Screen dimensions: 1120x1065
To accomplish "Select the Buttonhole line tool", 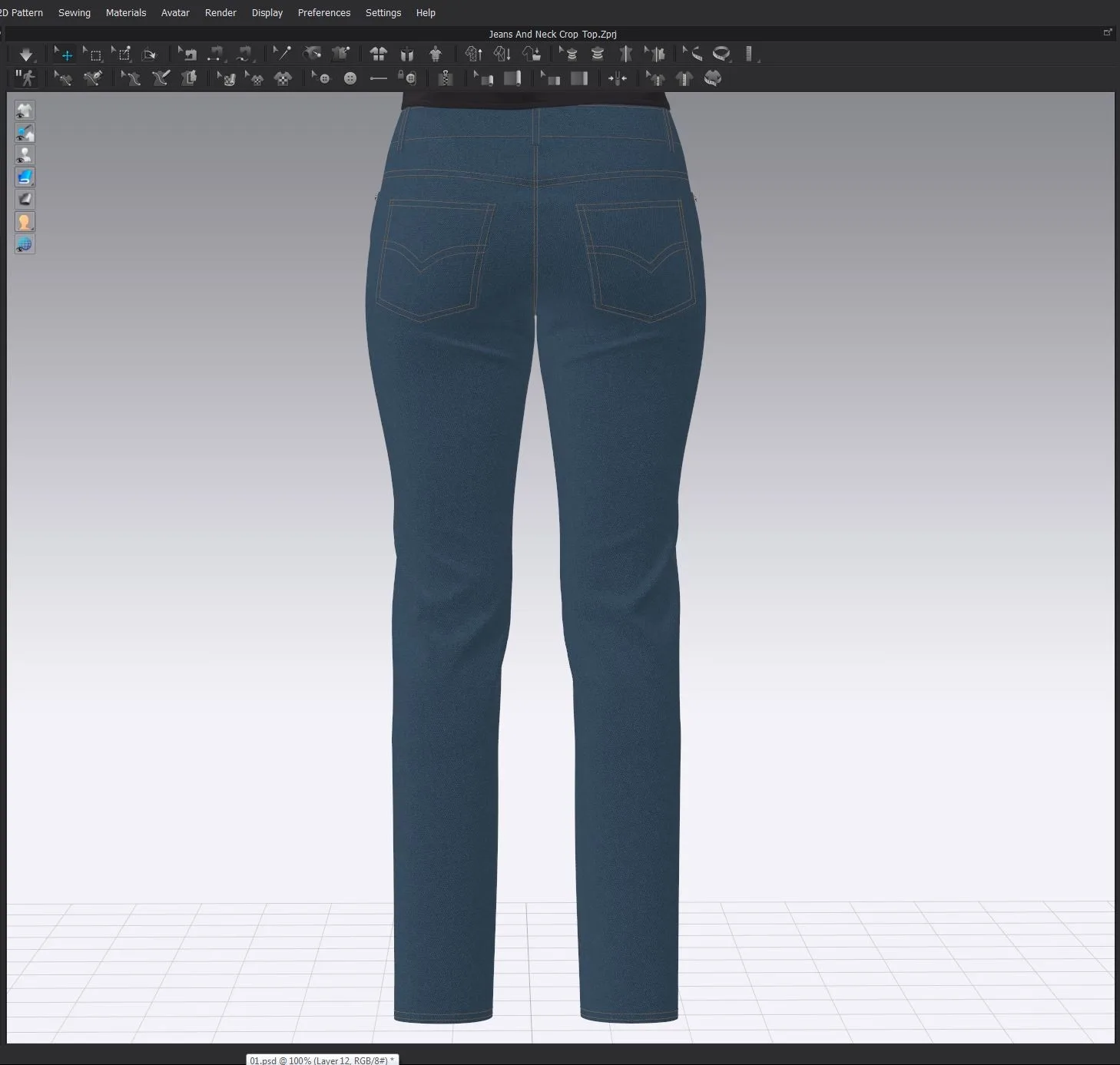I will (379, 78).
